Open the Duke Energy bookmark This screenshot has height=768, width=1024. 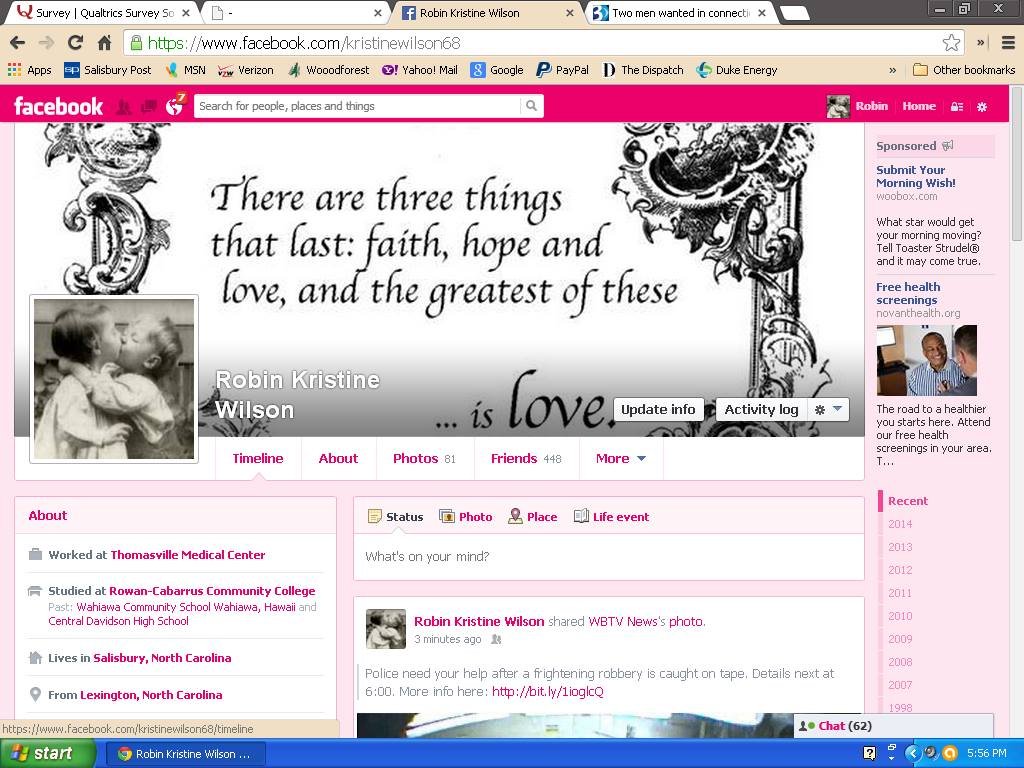[x=737, y=70]
